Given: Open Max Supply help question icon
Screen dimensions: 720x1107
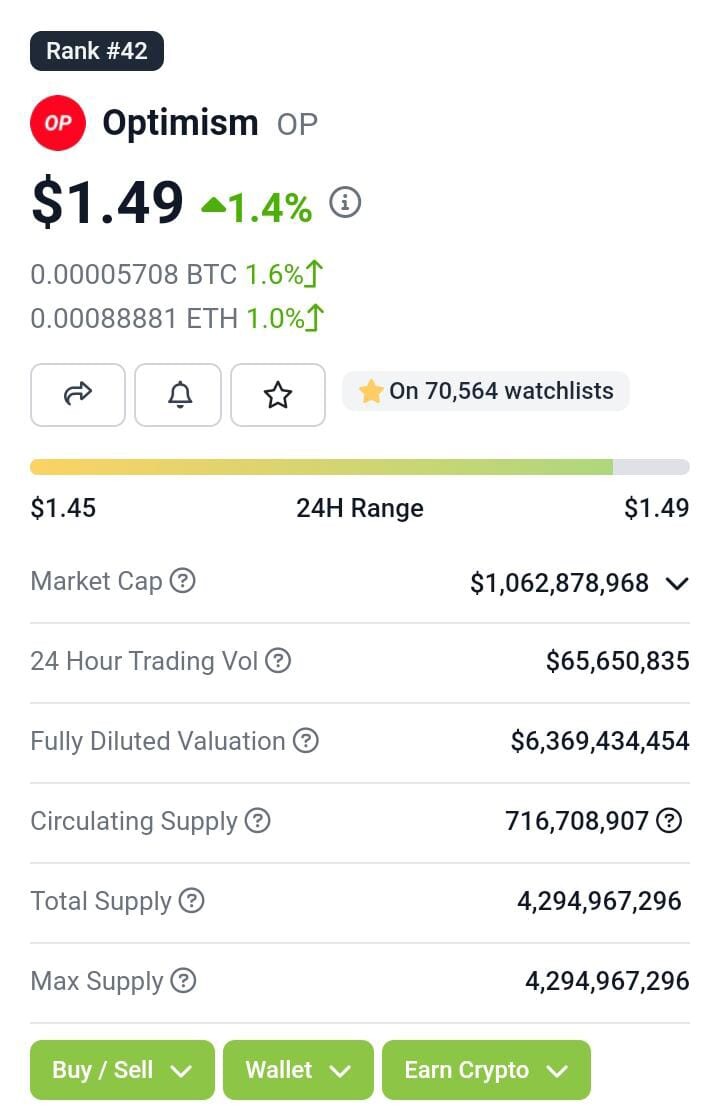Looking at the screenshot, I should click(x=184, y=980).
